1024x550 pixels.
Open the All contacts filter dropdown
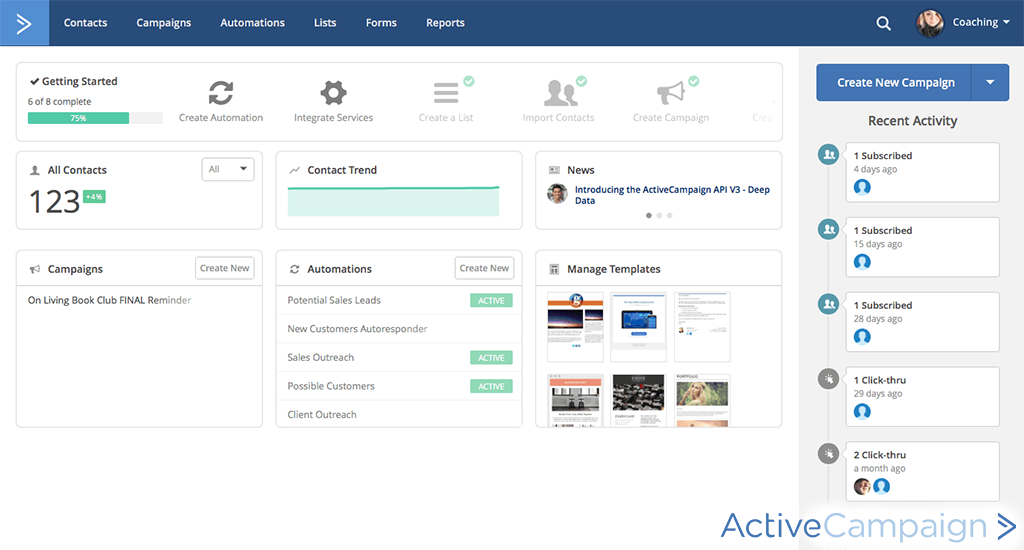228,170
